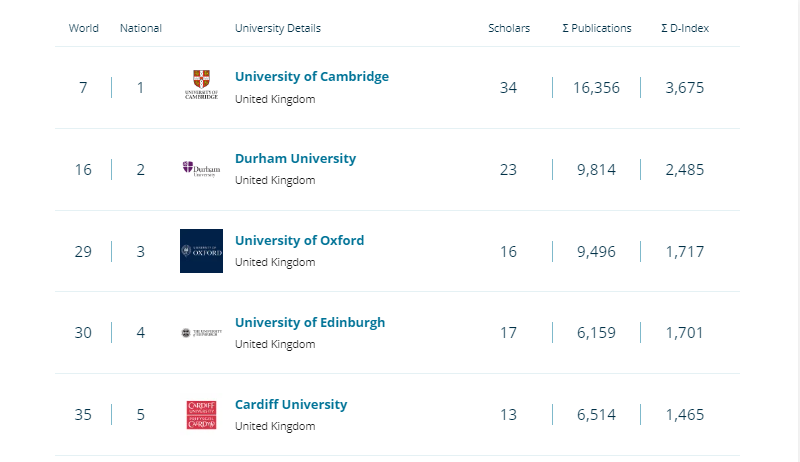
Task: Click the University Details column header
Action: tap(278, 28)
